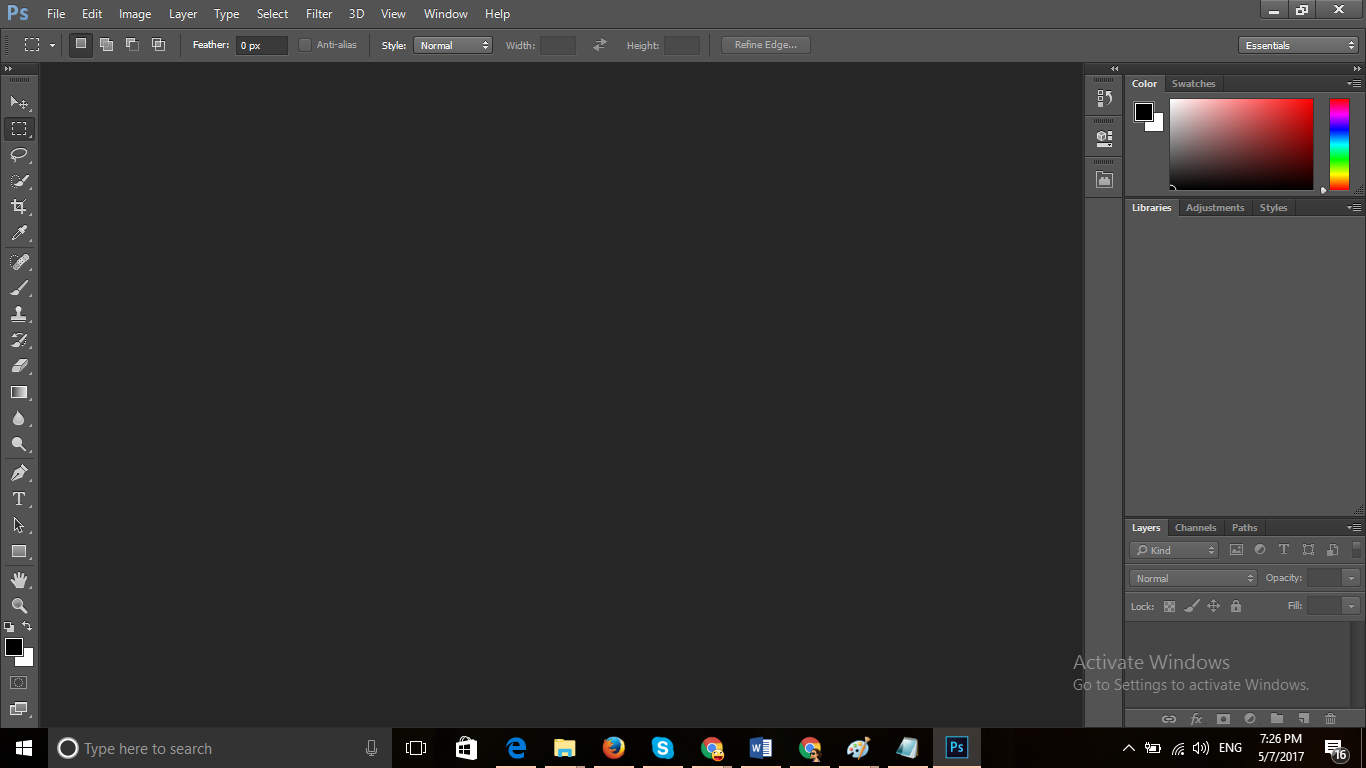
Task: Select the Blur tool
Action: click(x=19, y=418)
